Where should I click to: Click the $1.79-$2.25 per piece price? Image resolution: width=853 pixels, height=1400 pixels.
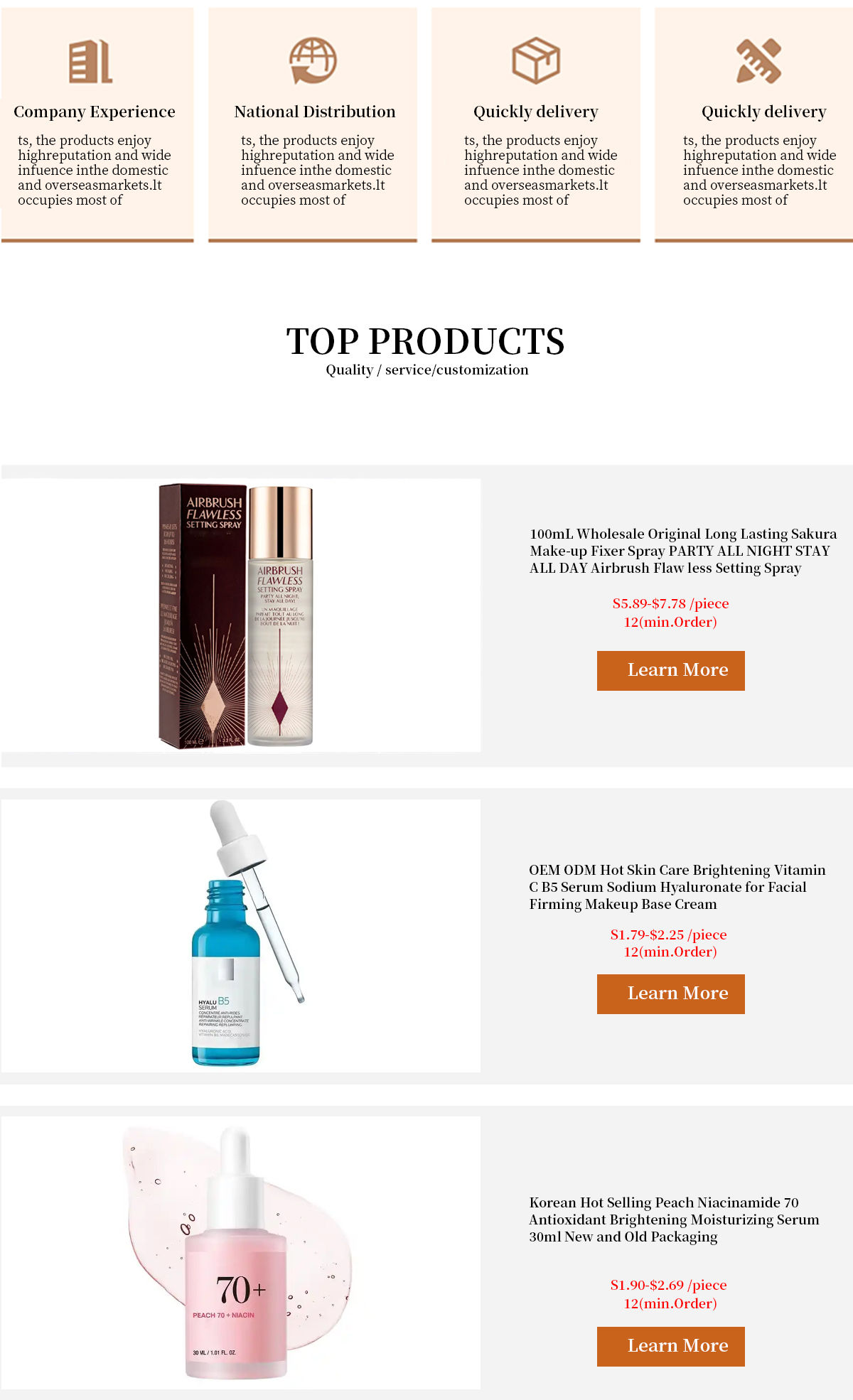point(669,935)
